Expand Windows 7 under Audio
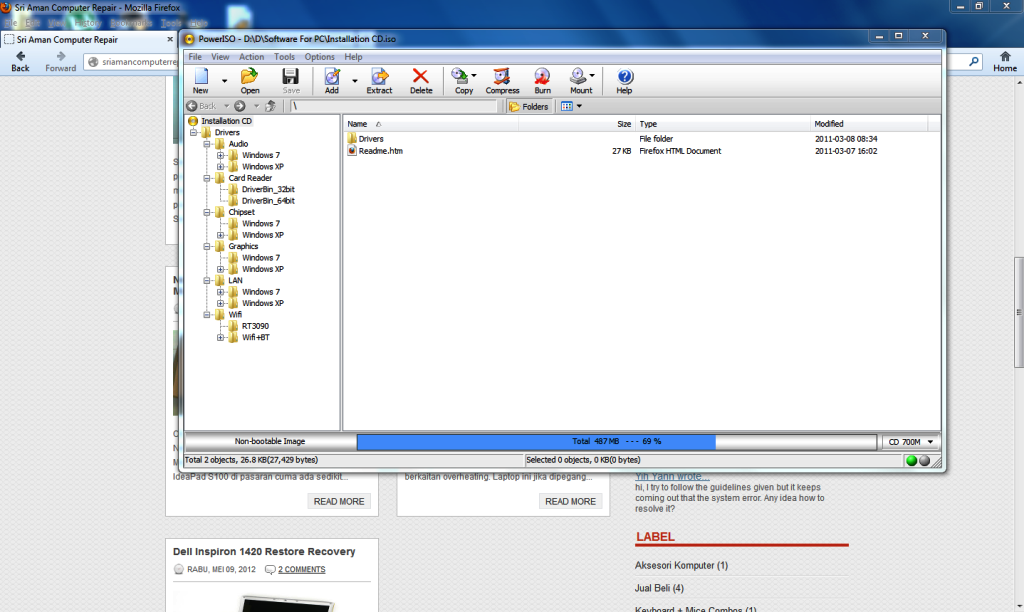The width and height of the screenshot is (1024, 612). coord(221,155)
